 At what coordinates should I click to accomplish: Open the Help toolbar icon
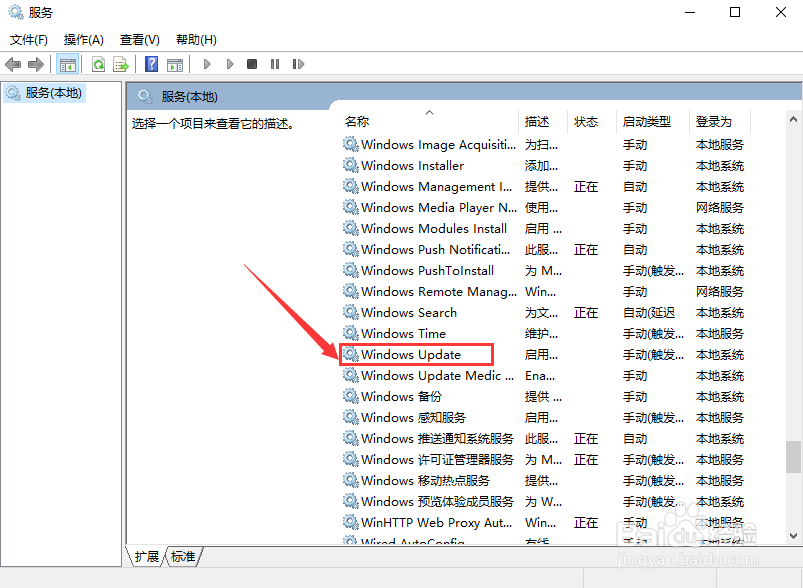point(152,65)
